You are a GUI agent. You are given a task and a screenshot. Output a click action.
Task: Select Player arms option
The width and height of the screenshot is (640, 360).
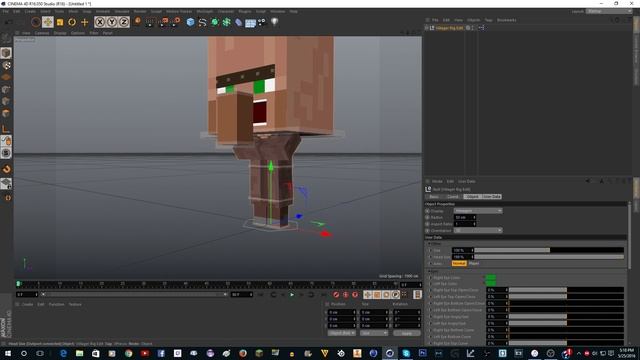click(474, 264)
